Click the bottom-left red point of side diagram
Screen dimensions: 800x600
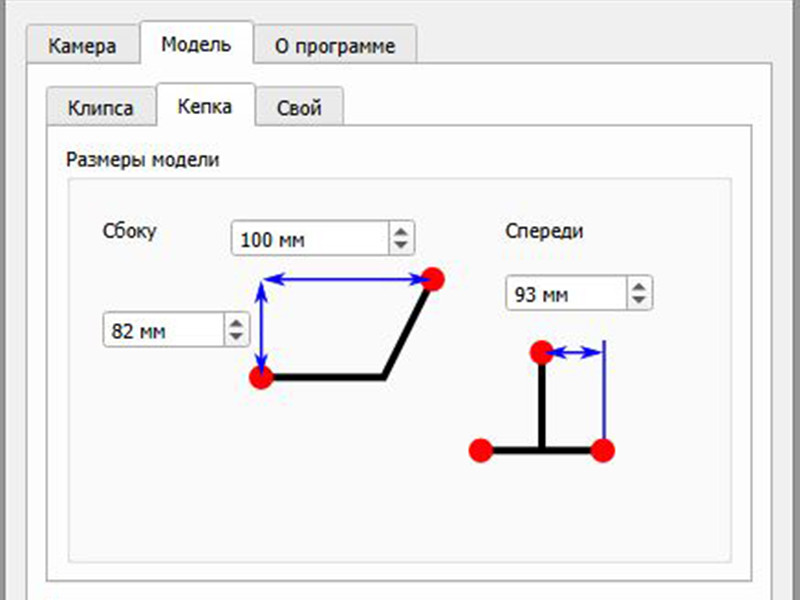click(x=261, y=377)
